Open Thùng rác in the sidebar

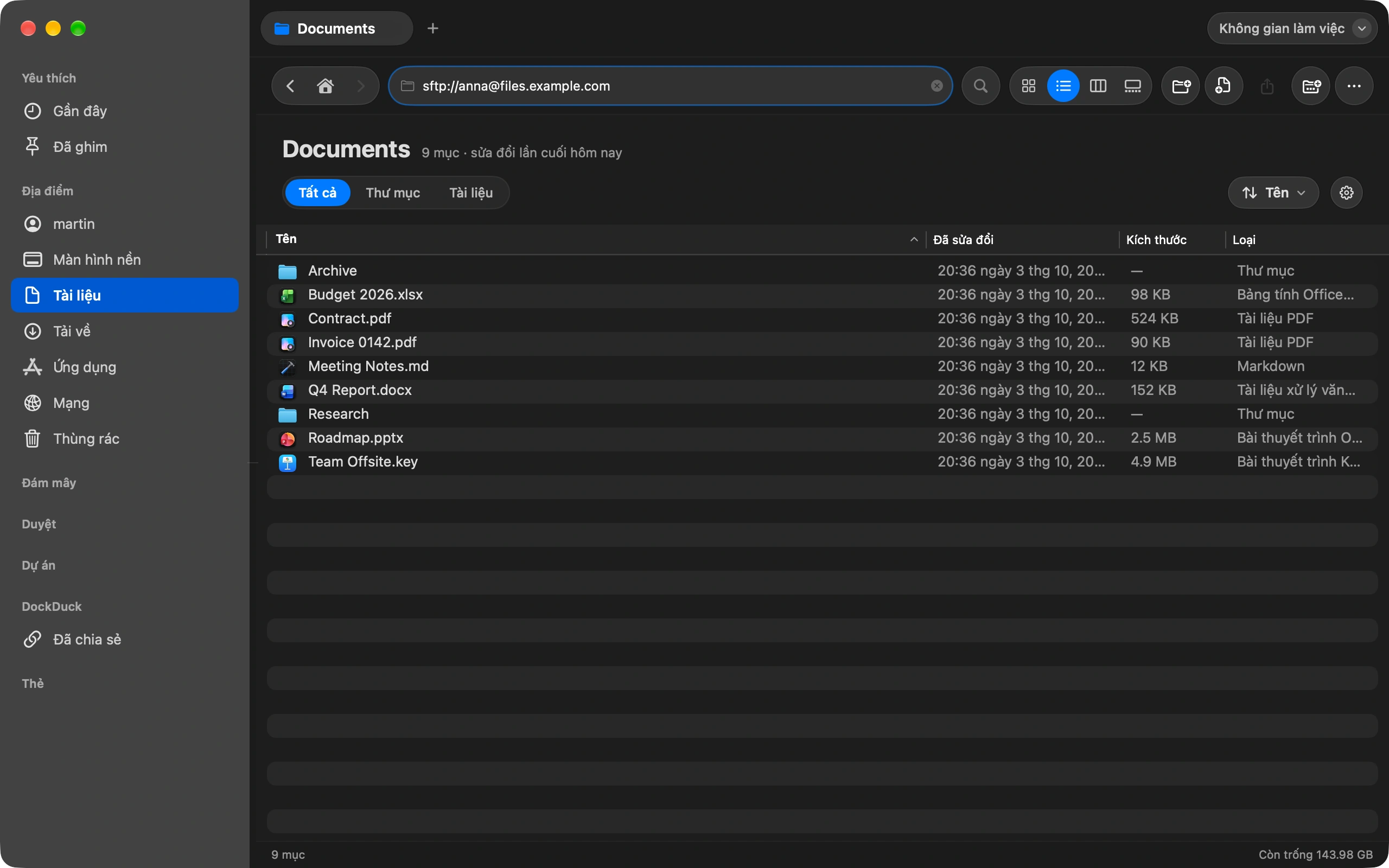click(125, 438)
